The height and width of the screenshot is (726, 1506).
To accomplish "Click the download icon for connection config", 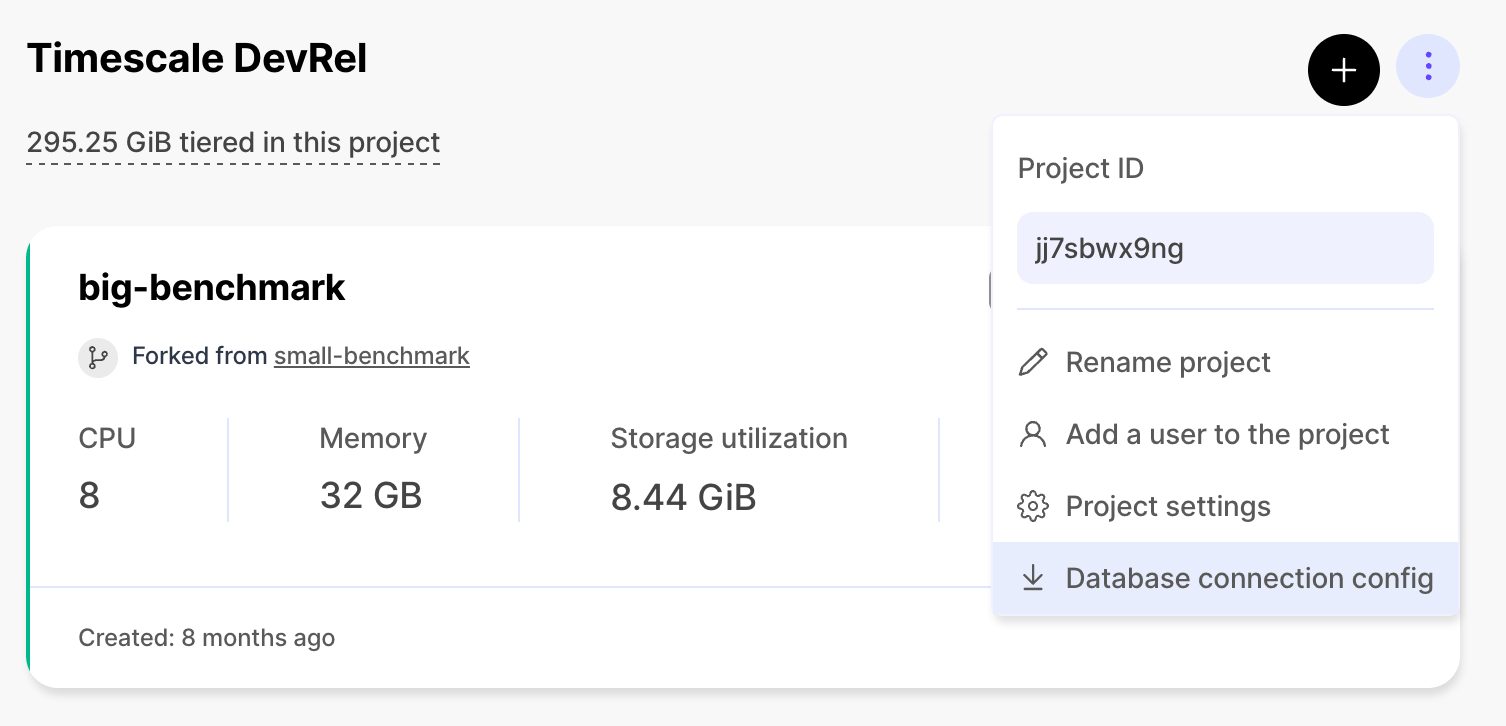I will click(1033, 578).
